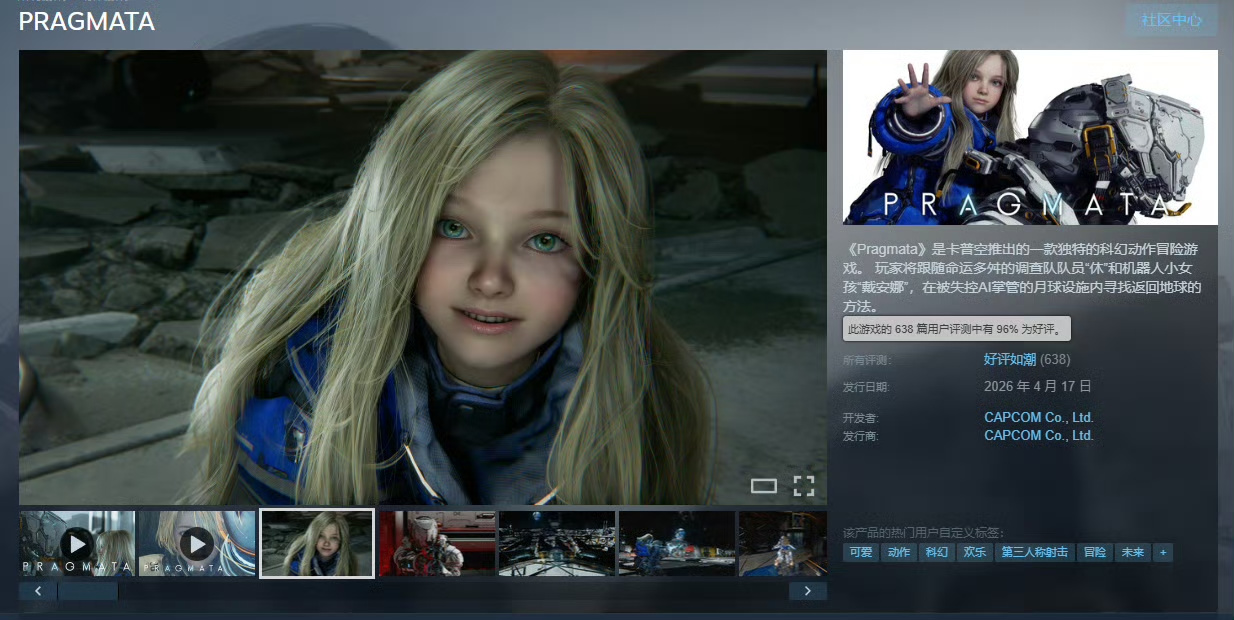Click the PRAGMATA header capsule image

(1030, 137)
